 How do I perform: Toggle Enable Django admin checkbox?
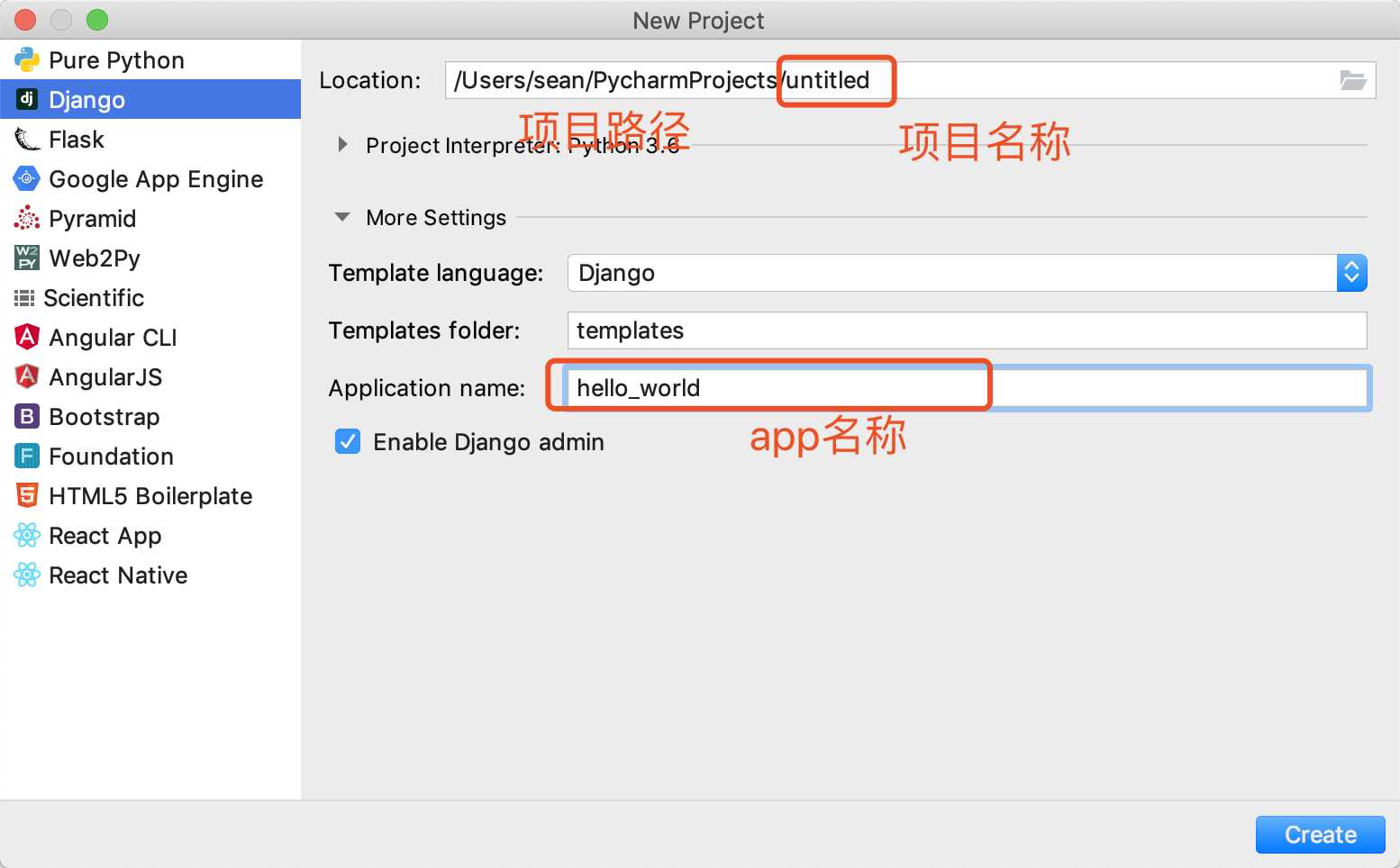(348, 441)
